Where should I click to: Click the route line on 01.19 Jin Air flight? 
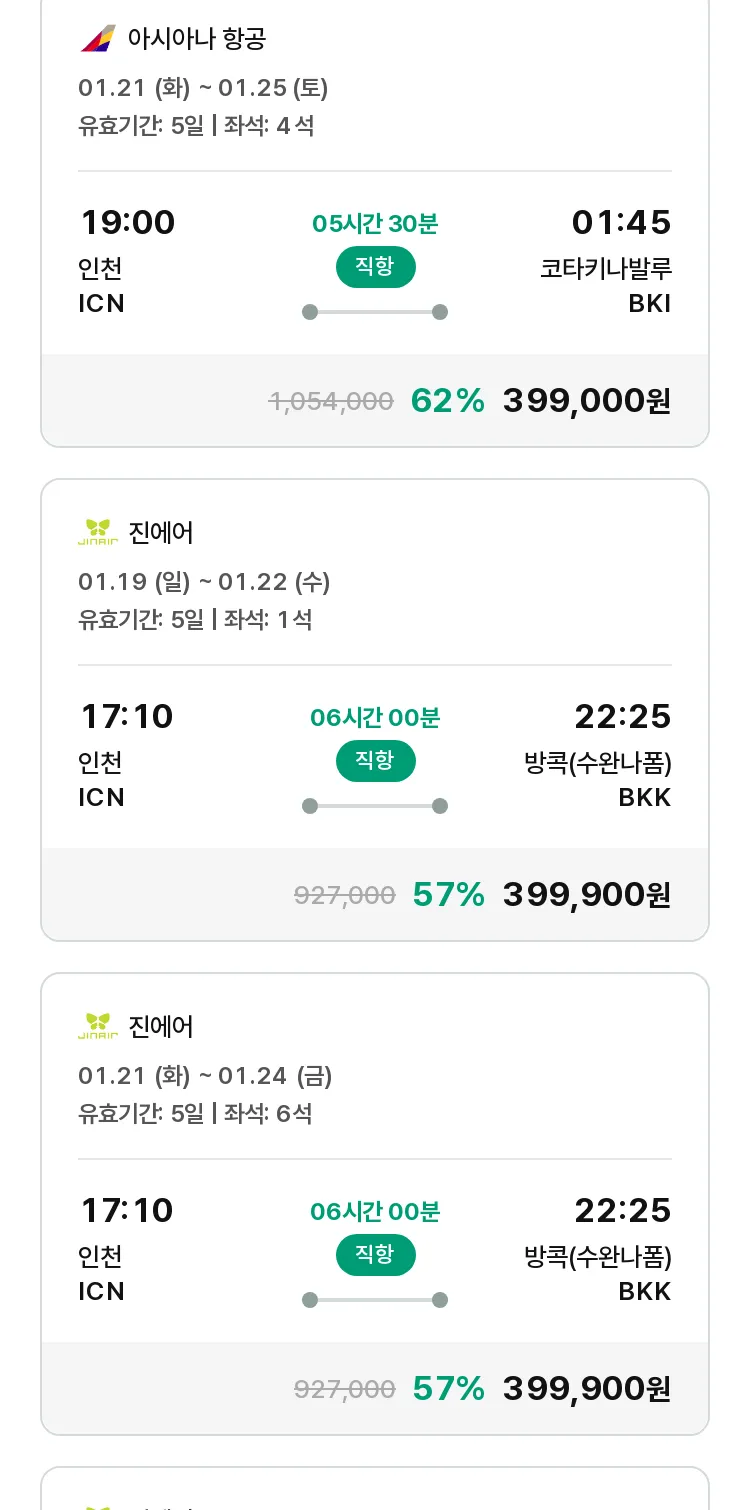pos(375,806)
